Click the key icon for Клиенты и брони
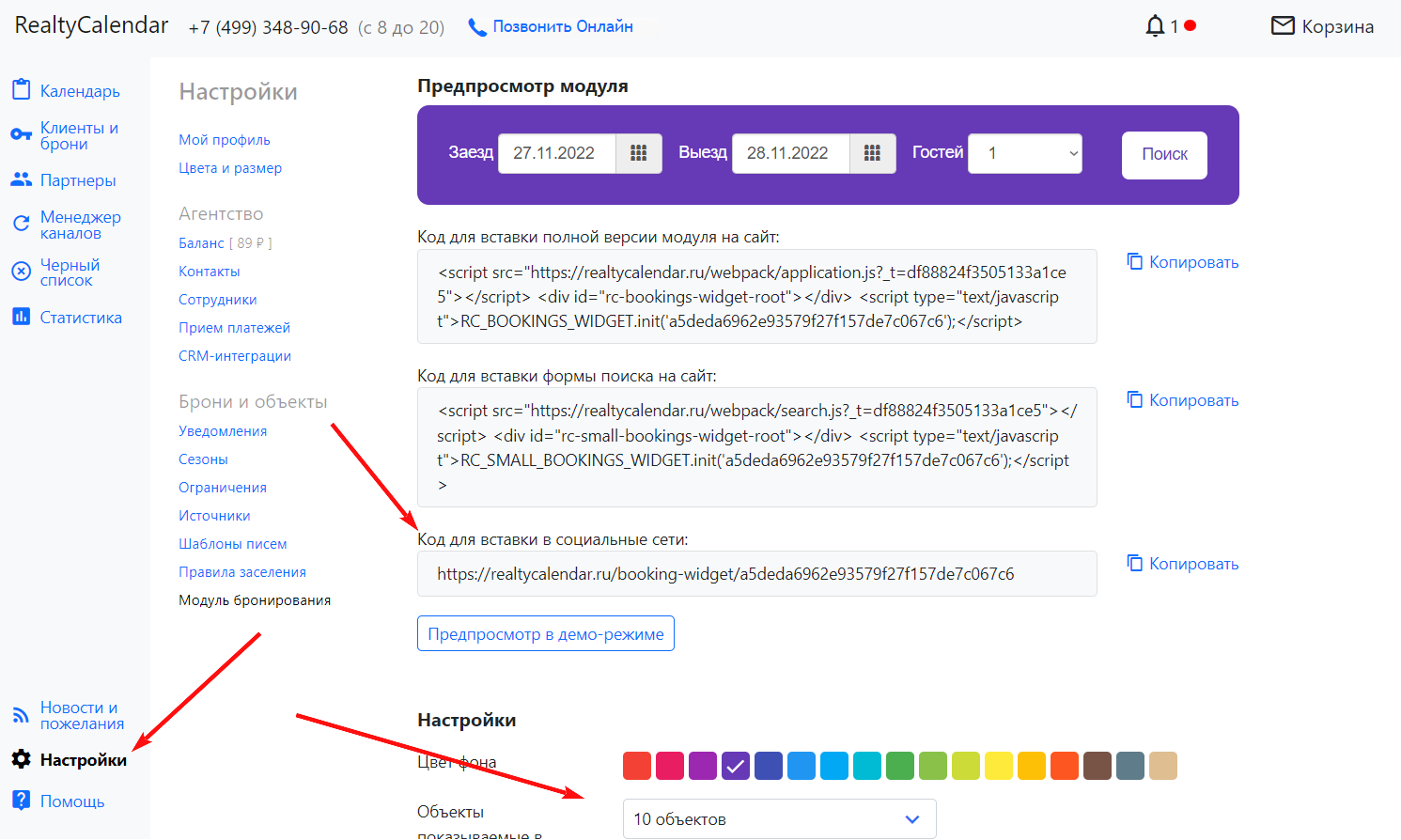 click(x=21, y=135)
